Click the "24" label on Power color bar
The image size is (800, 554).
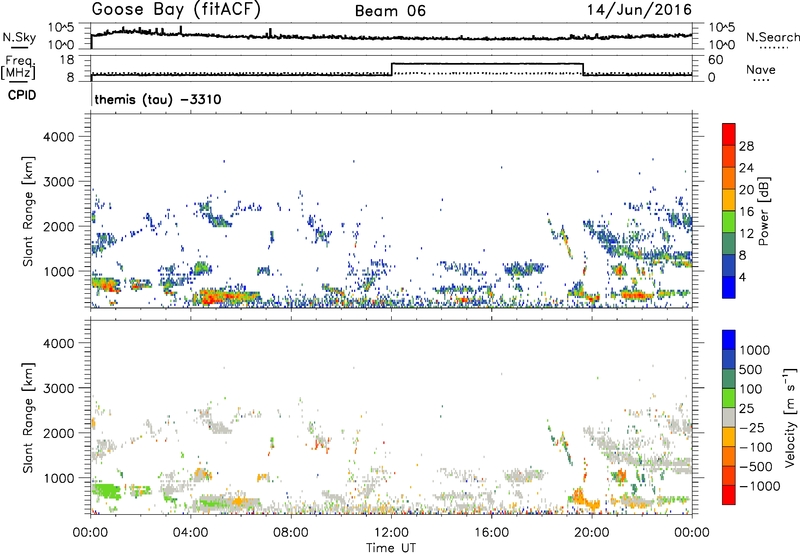click(x=746, y=168)
